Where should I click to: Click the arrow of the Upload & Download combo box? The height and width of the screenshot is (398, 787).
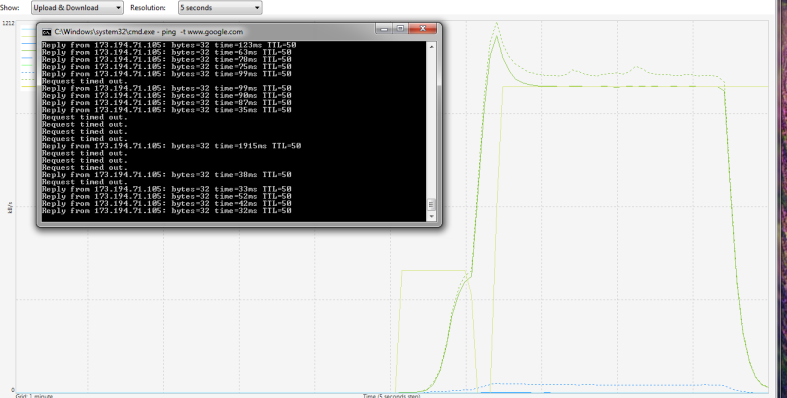[x=118, y=8]
